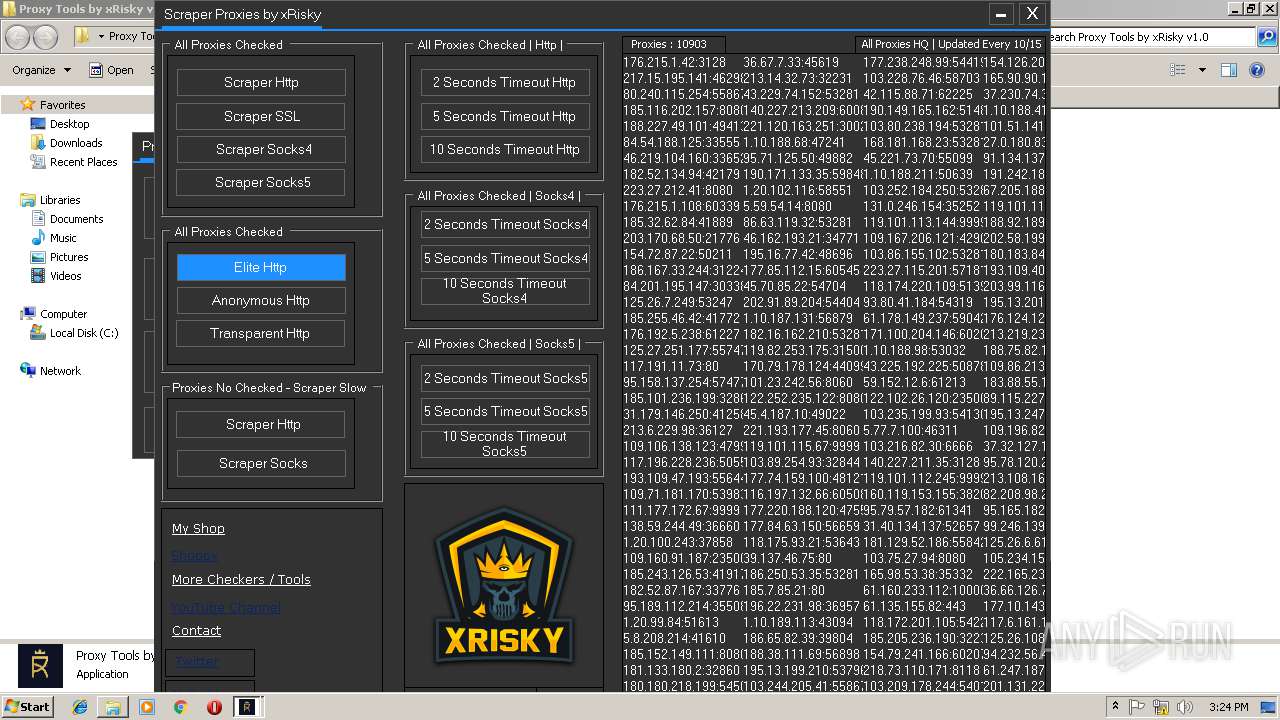This screenshot has width=1280, height=720.
Task: Click the Anonymous Http button
Action: point(261,300)
